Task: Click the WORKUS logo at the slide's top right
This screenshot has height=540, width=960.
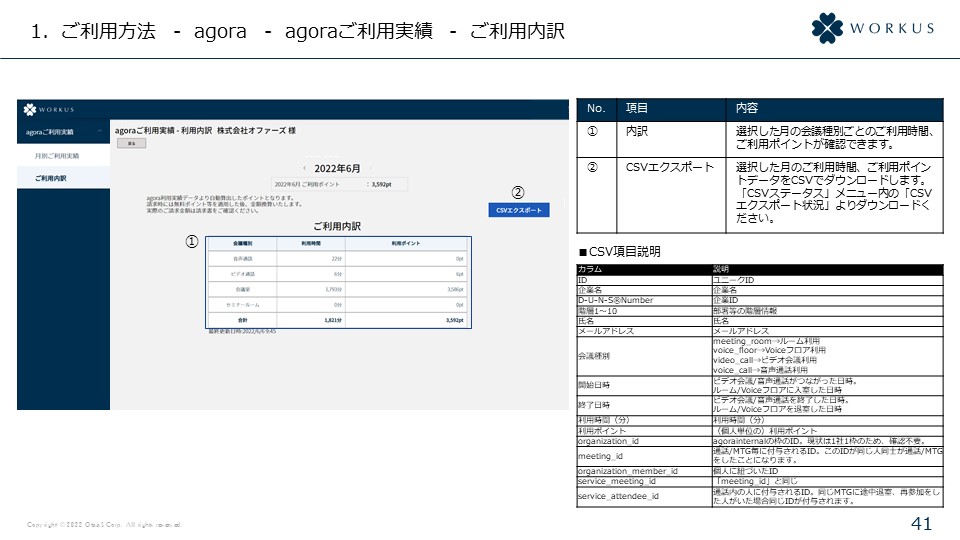Action: point(873,28)
